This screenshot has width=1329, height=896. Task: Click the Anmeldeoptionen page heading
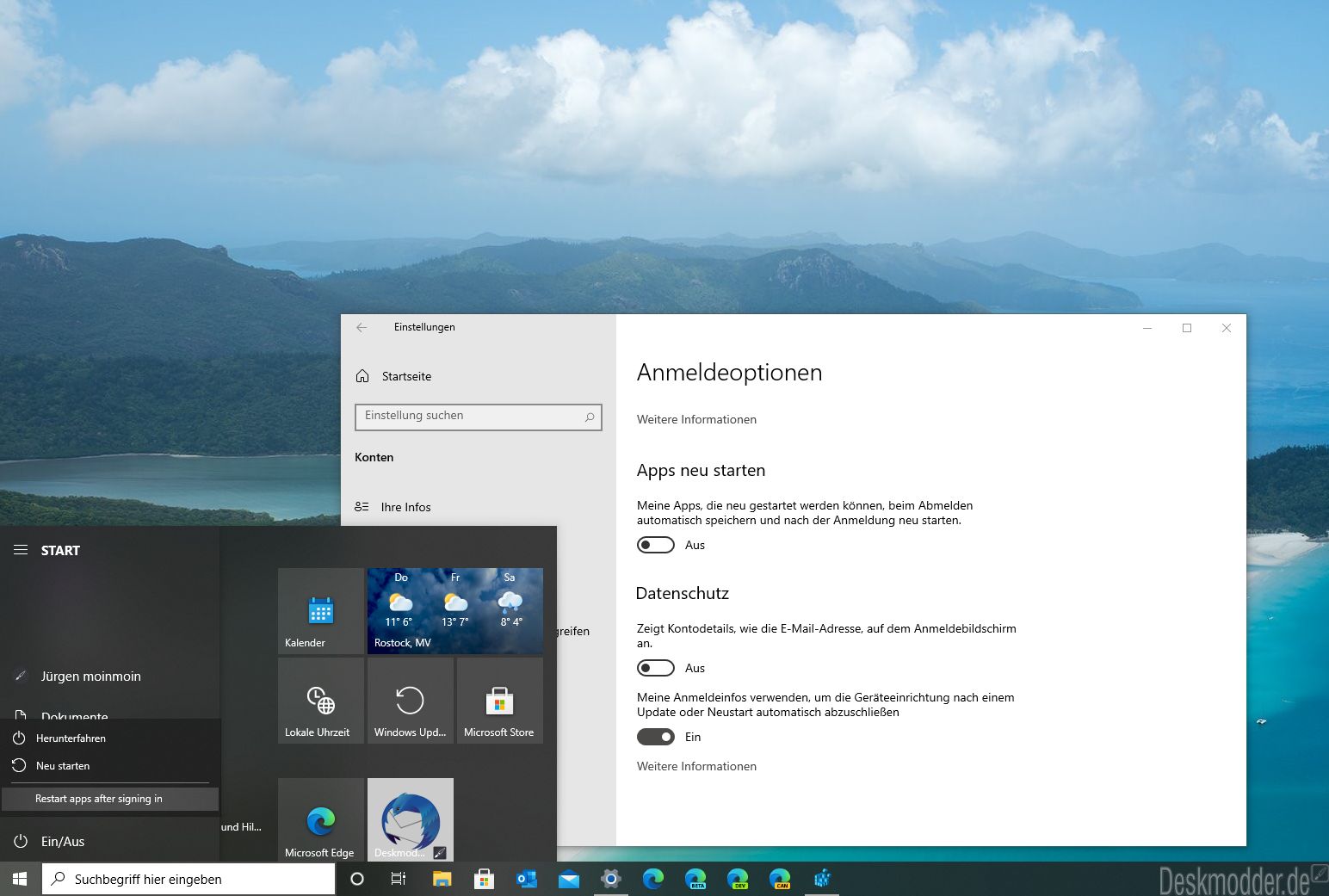click(729, 373)
